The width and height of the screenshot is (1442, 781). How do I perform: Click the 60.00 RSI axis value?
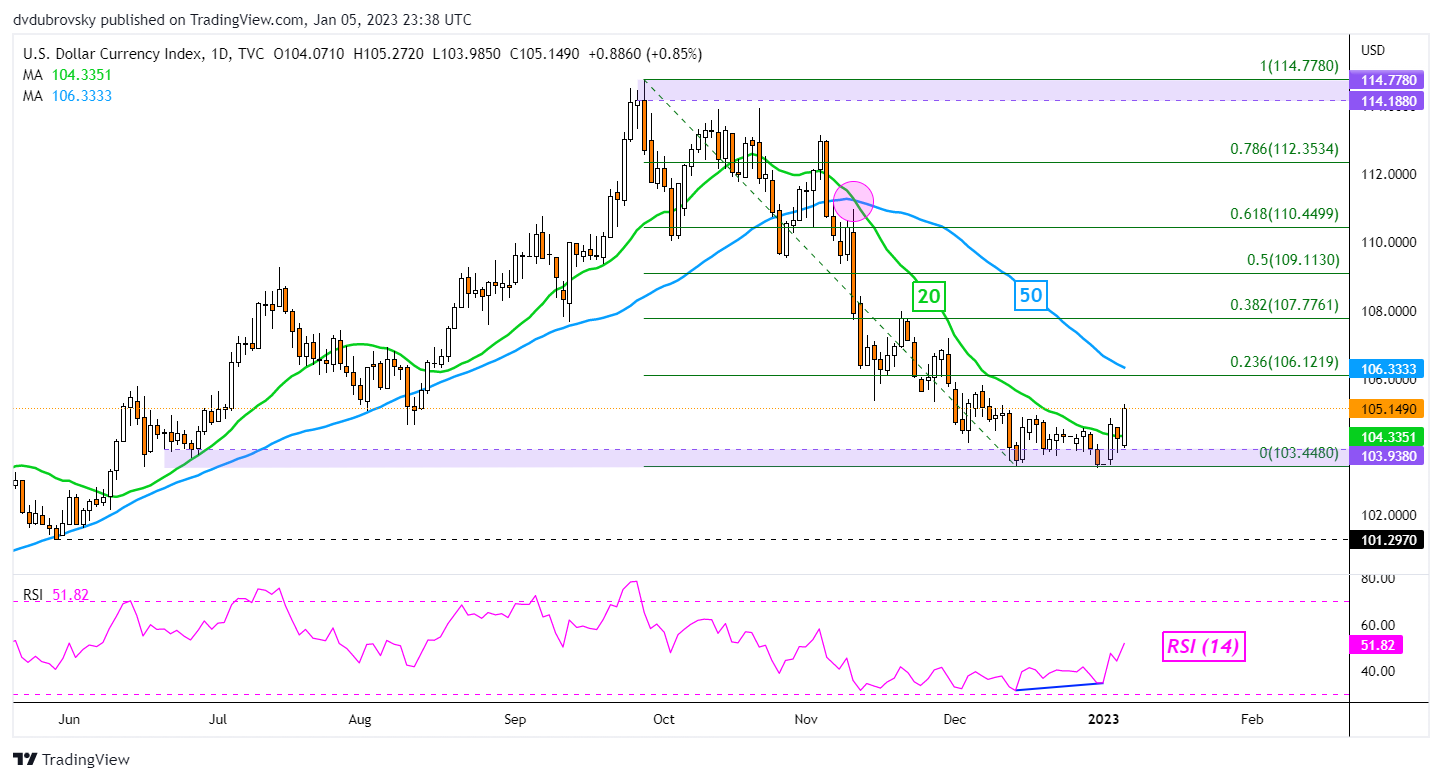click(1377, 624)
